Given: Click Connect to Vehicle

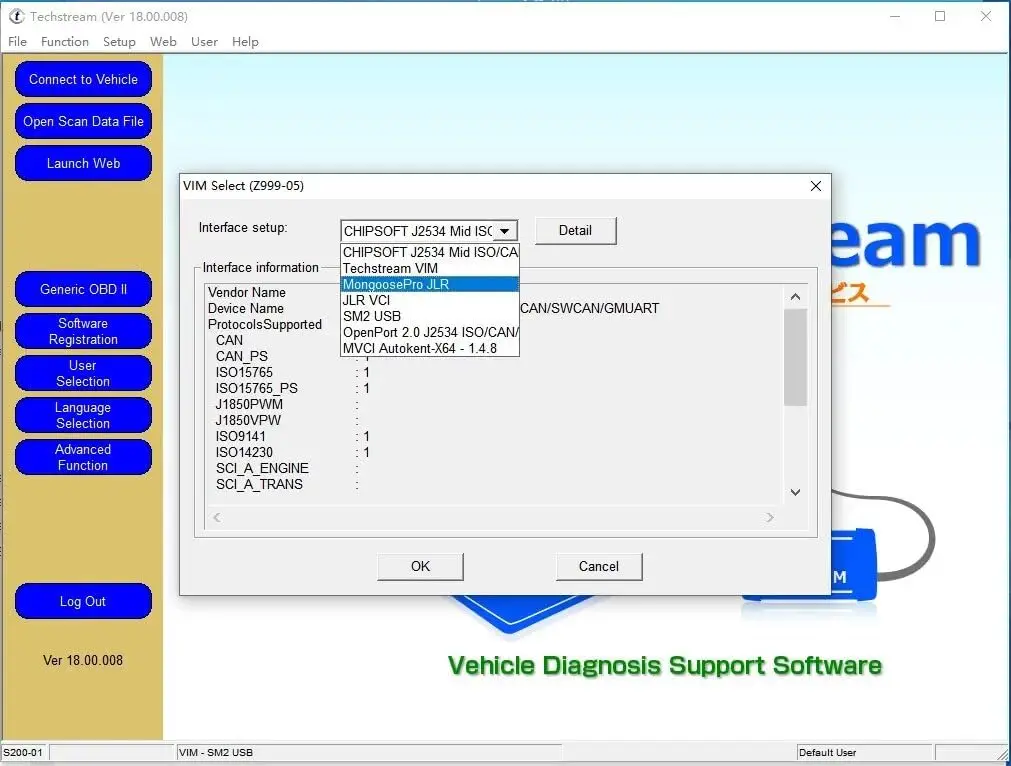Looking at the screenshot, I should click(83, 79).
